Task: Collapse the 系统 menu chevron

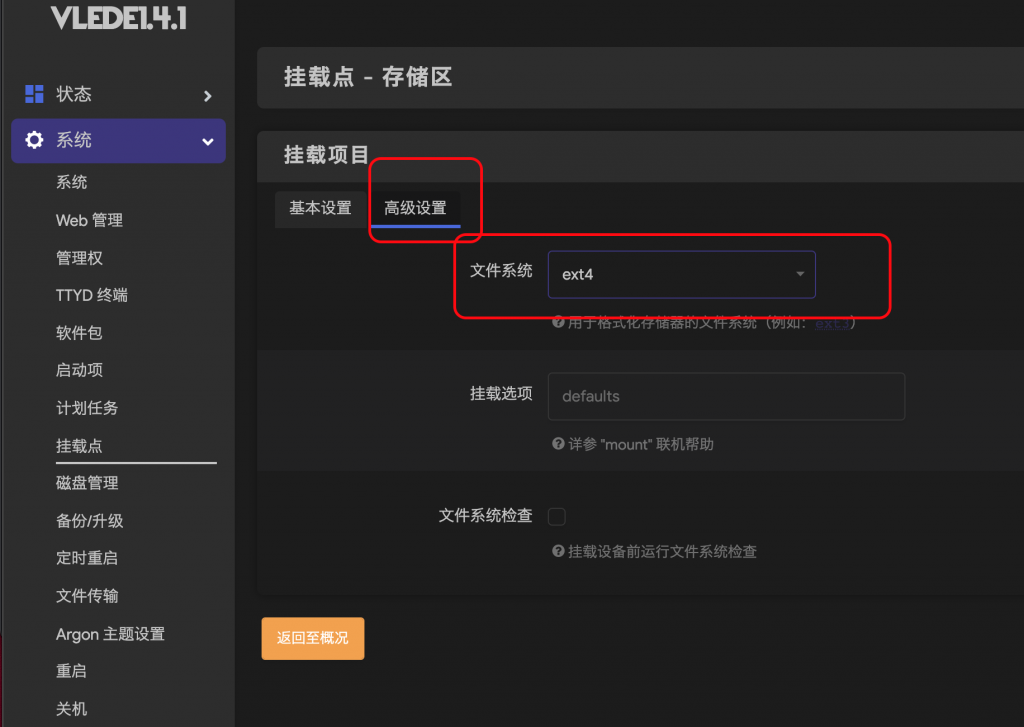Action: (x=208, y=142)
